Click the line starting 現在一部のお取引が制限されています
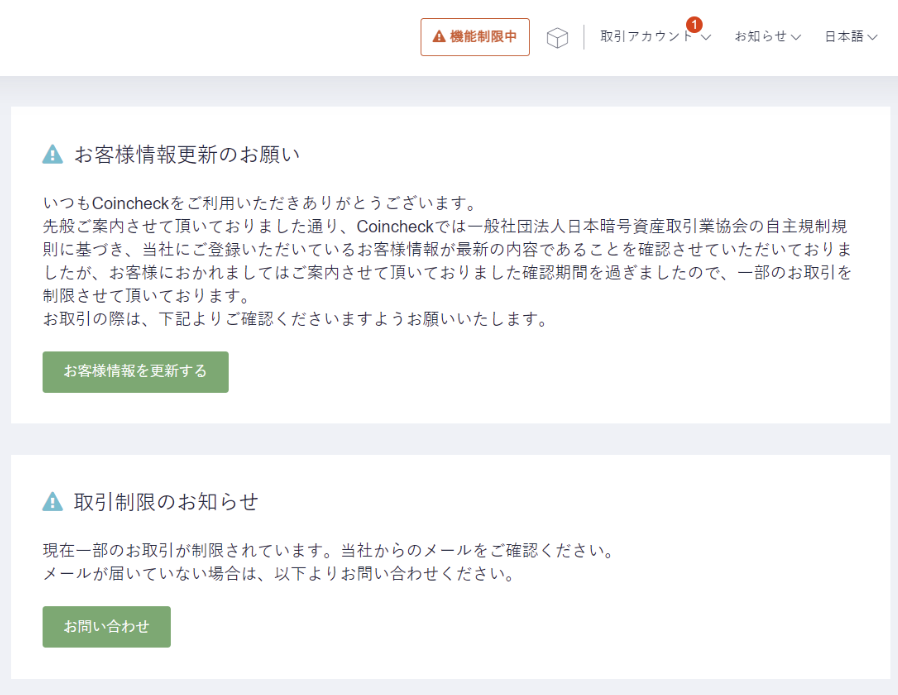898x695 pixels. pos(329,550)
